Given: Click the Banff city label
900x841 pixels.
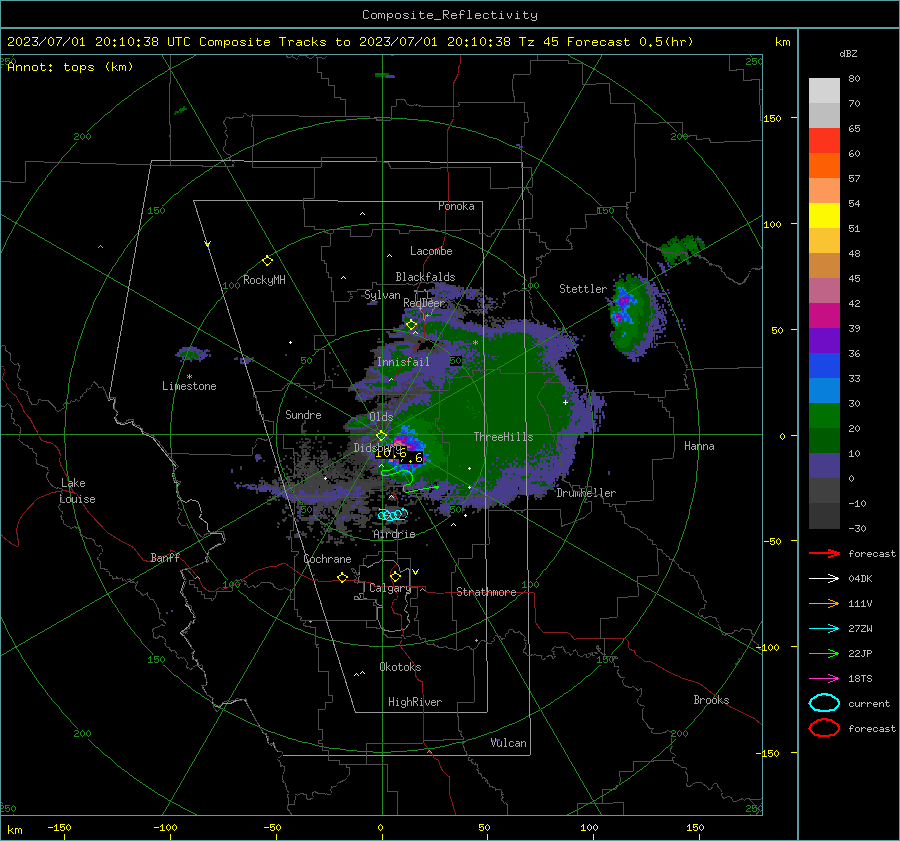Looking at the screenshot, I should coord(165,557).
